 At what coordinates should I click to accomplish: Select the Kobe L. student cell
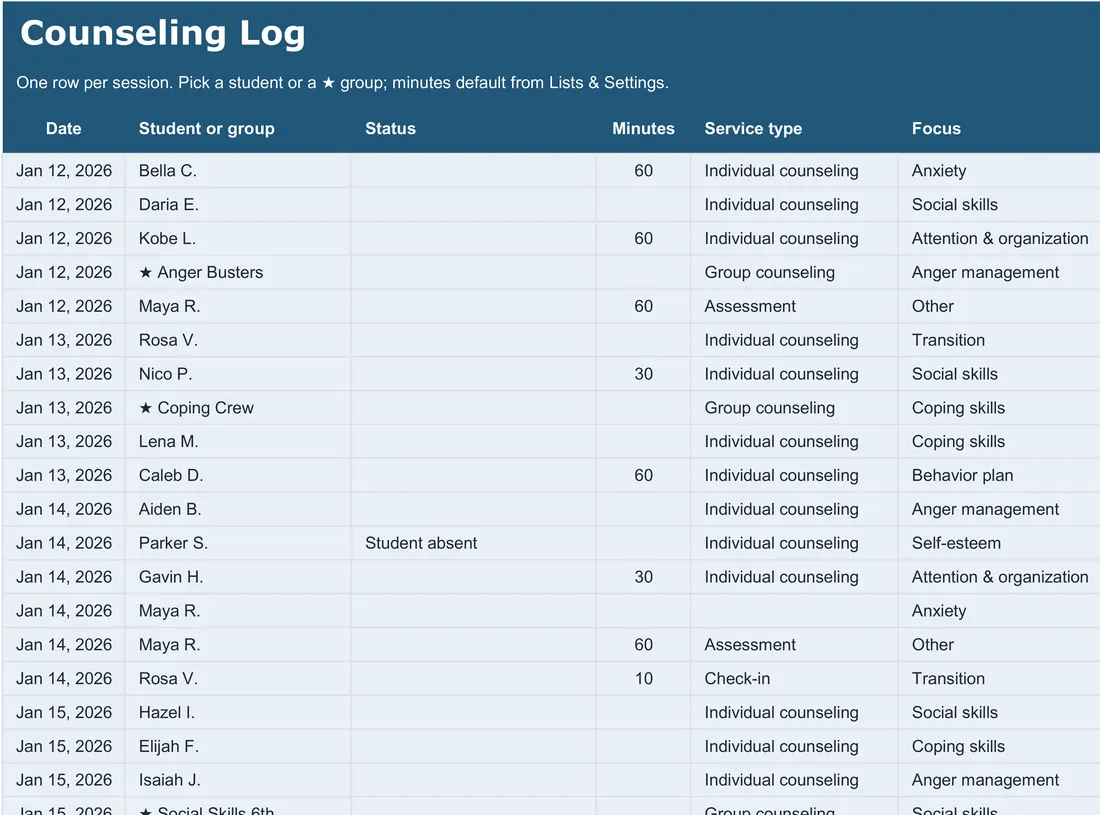coord(238,238)
